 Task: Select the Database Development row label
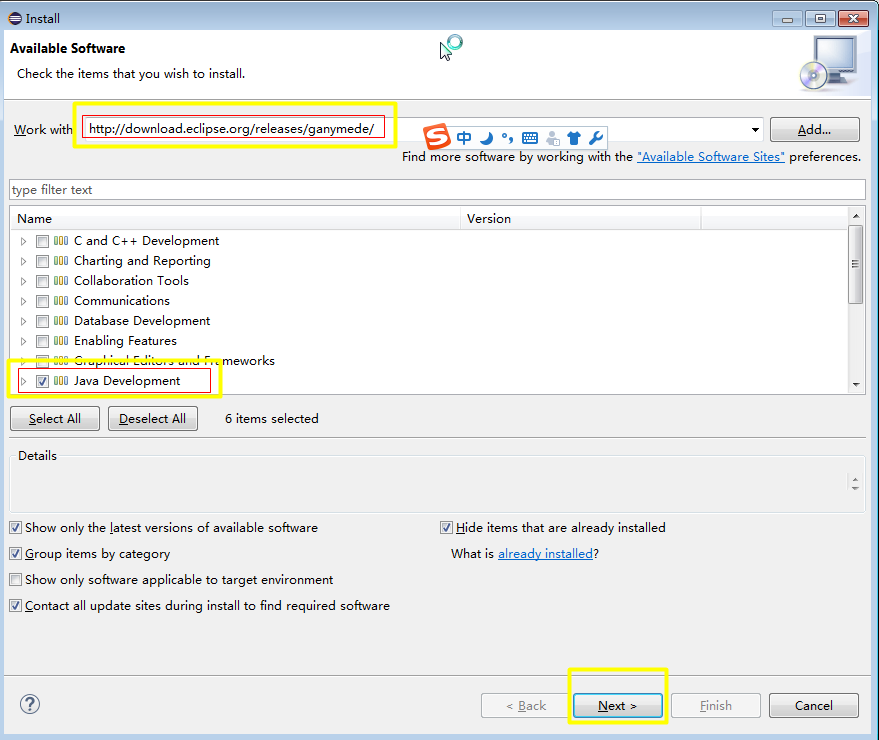[x=142, y=321]
